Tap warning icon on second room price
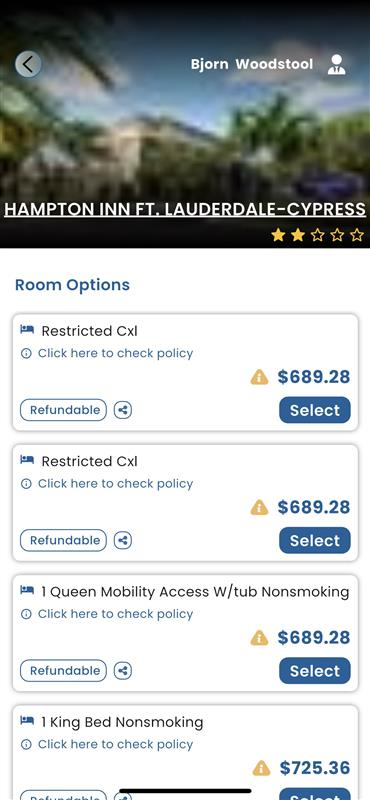Viewport: 370px width, 800px height. [x=259, y=507]
